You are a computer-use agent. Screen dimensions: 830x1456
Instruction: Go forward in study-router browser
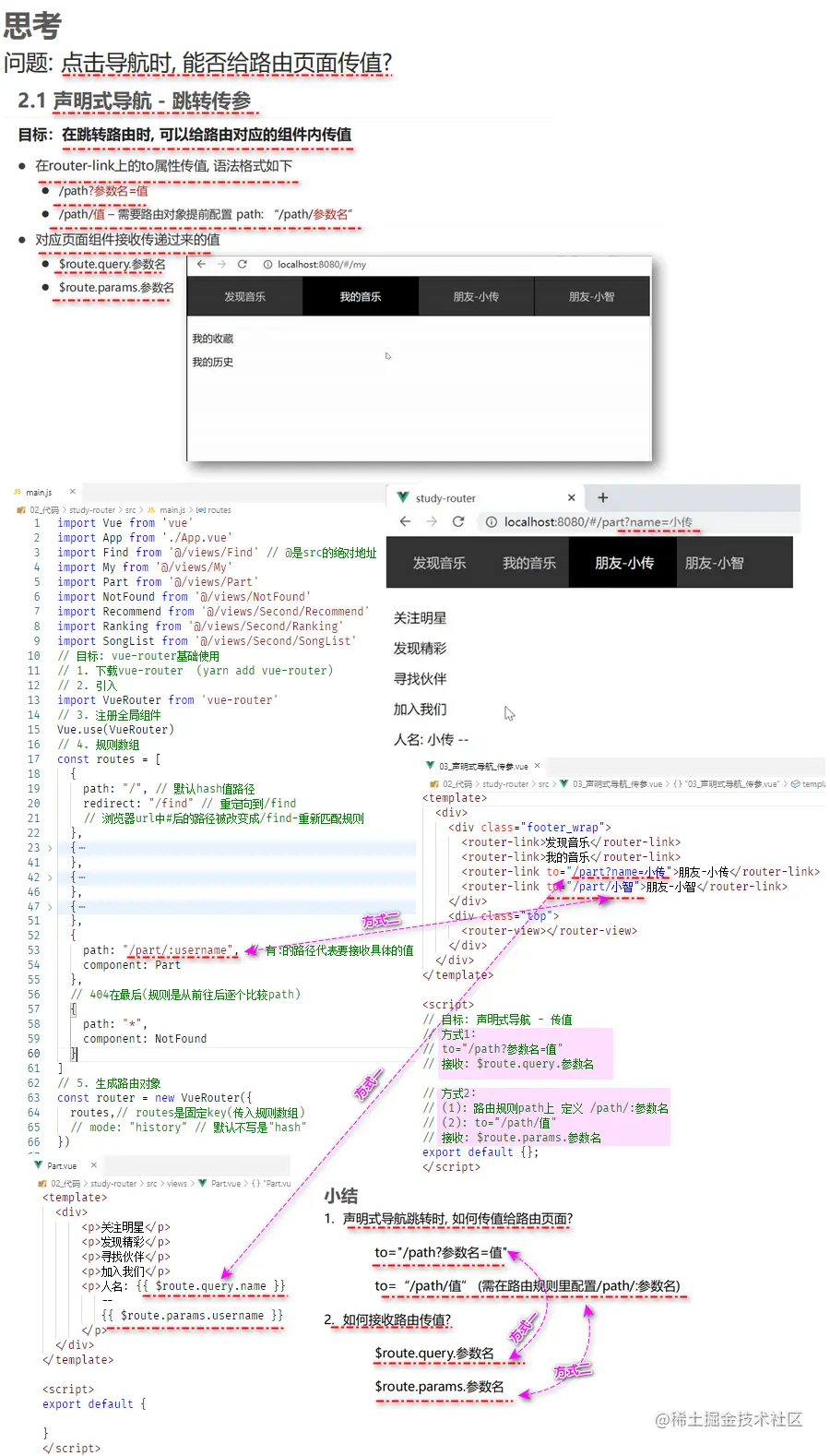[x=432, y=521]
